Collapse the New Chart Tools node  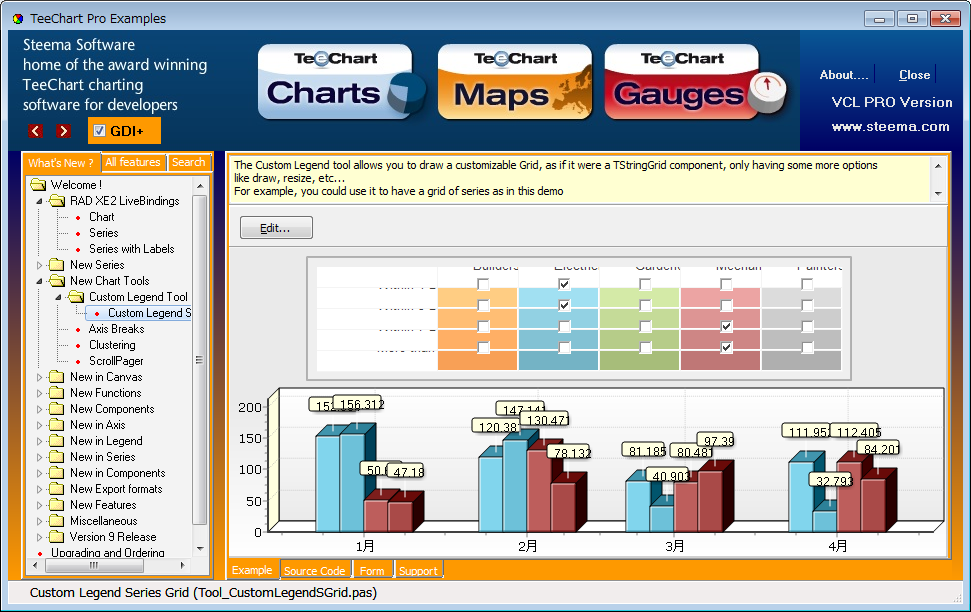tap(40, 281)
